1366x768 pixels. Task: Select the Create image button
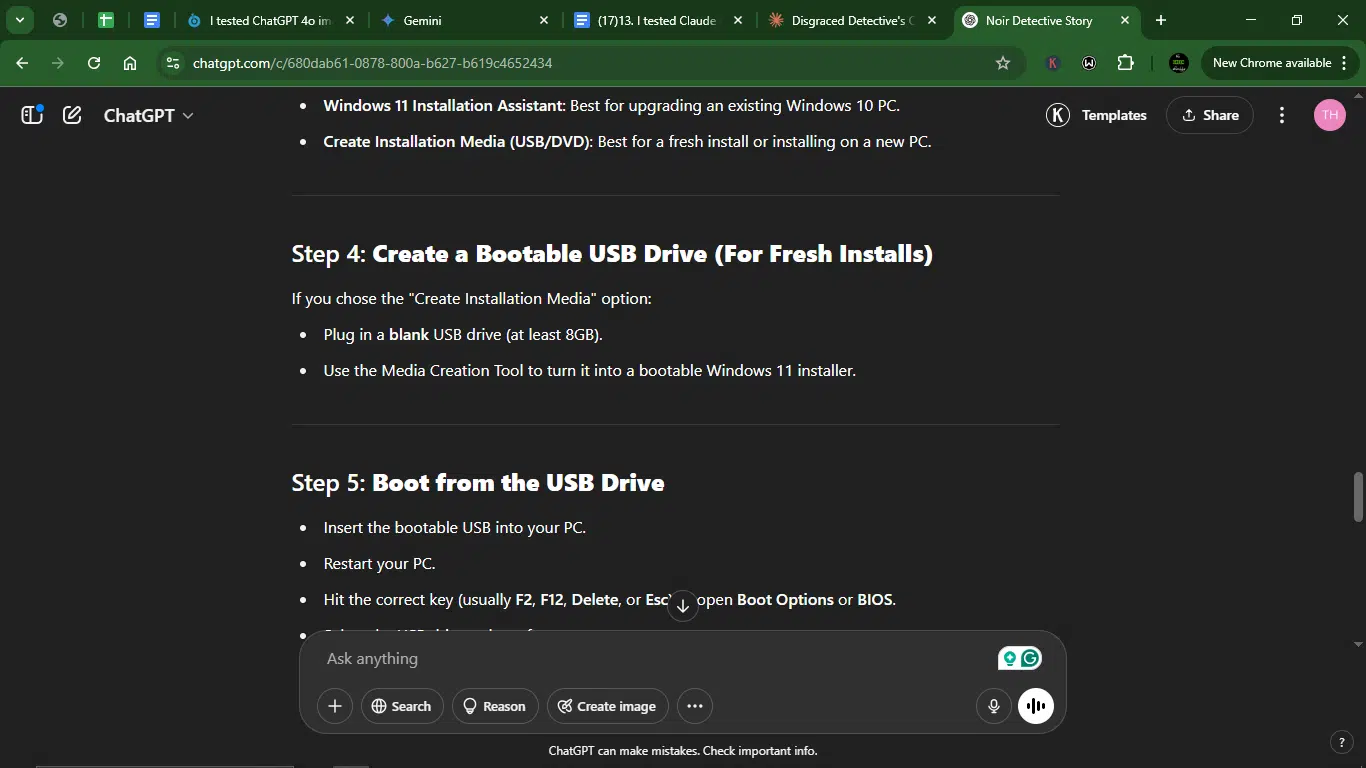[x=608, y=706]
